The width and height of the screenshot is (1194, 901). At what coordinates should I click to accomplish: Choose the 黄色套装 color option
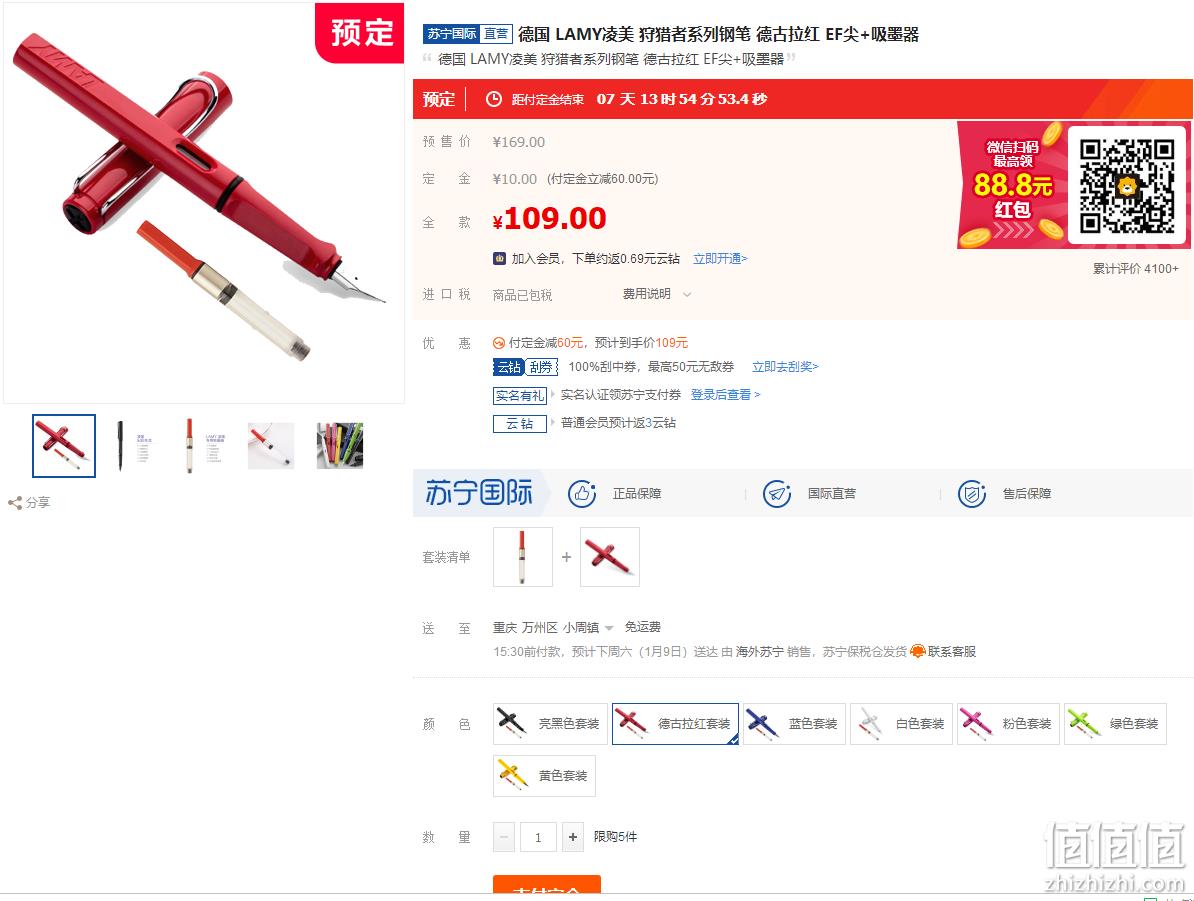(x=544, y=775)
